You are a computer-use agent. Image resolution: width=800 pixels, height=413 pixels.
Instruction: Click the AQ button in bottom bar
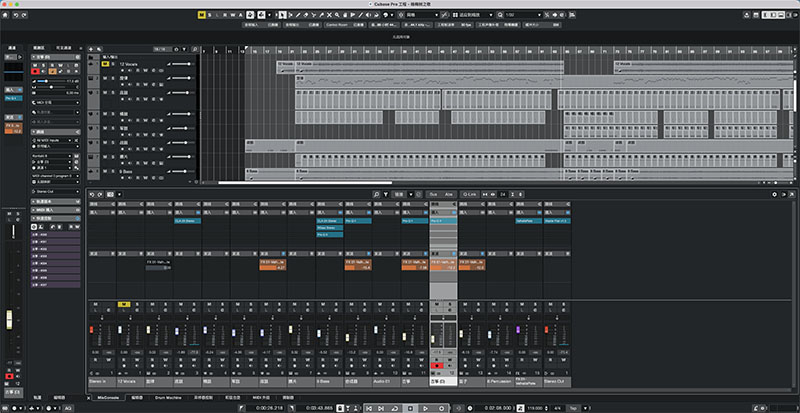pyautogui.click(x=68, y=408)
